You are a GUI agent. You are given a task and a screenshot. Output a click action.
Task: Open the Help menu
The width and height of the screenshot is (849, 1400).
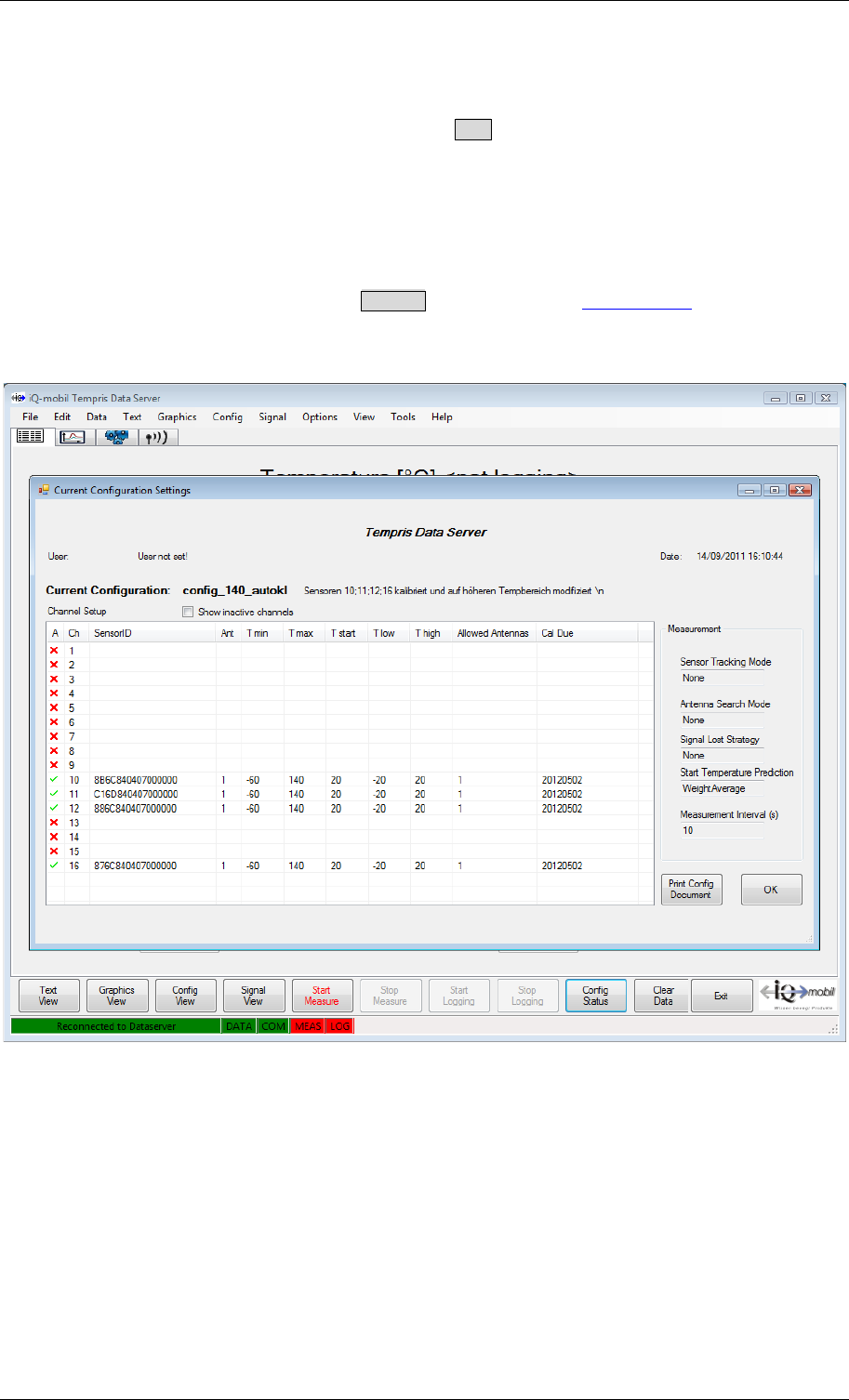point(443,416)
